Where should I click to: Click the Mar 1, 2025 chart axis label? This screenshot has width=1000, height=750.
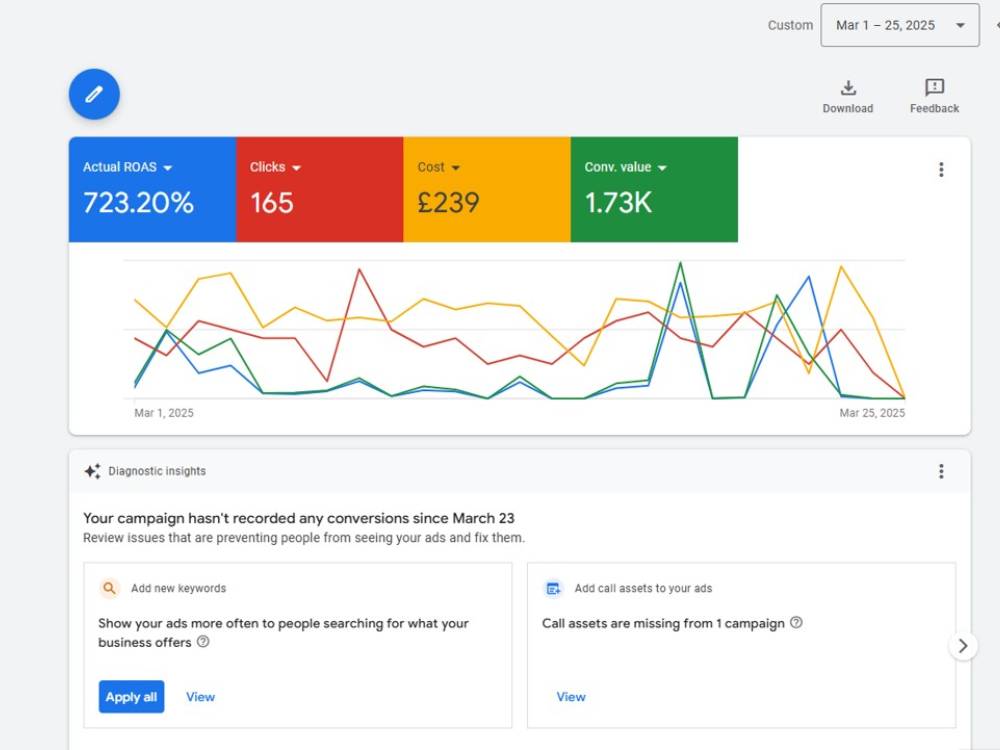164,413
